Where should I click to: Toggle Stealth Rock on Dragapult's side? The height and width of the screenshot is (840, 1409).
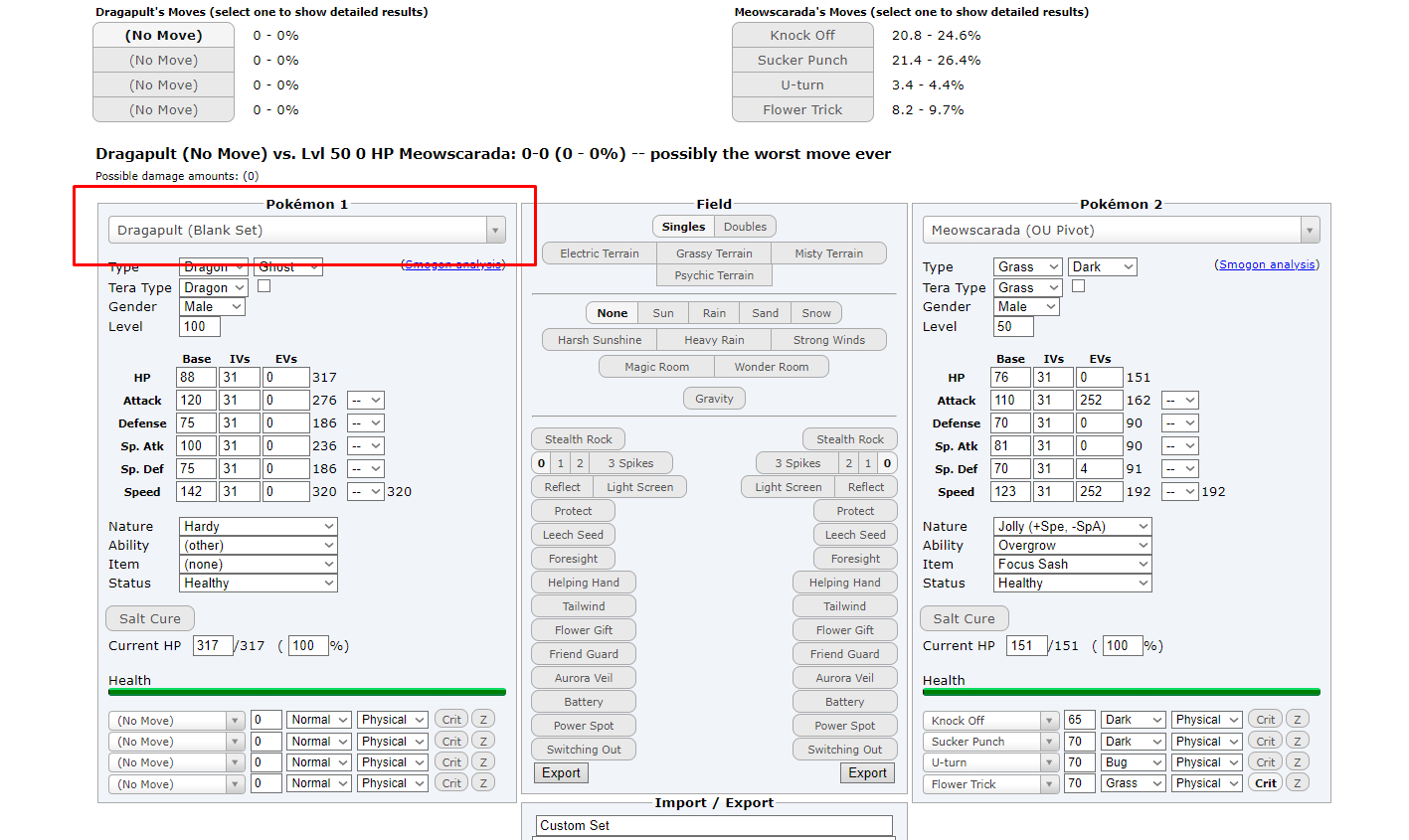(579, 439)
